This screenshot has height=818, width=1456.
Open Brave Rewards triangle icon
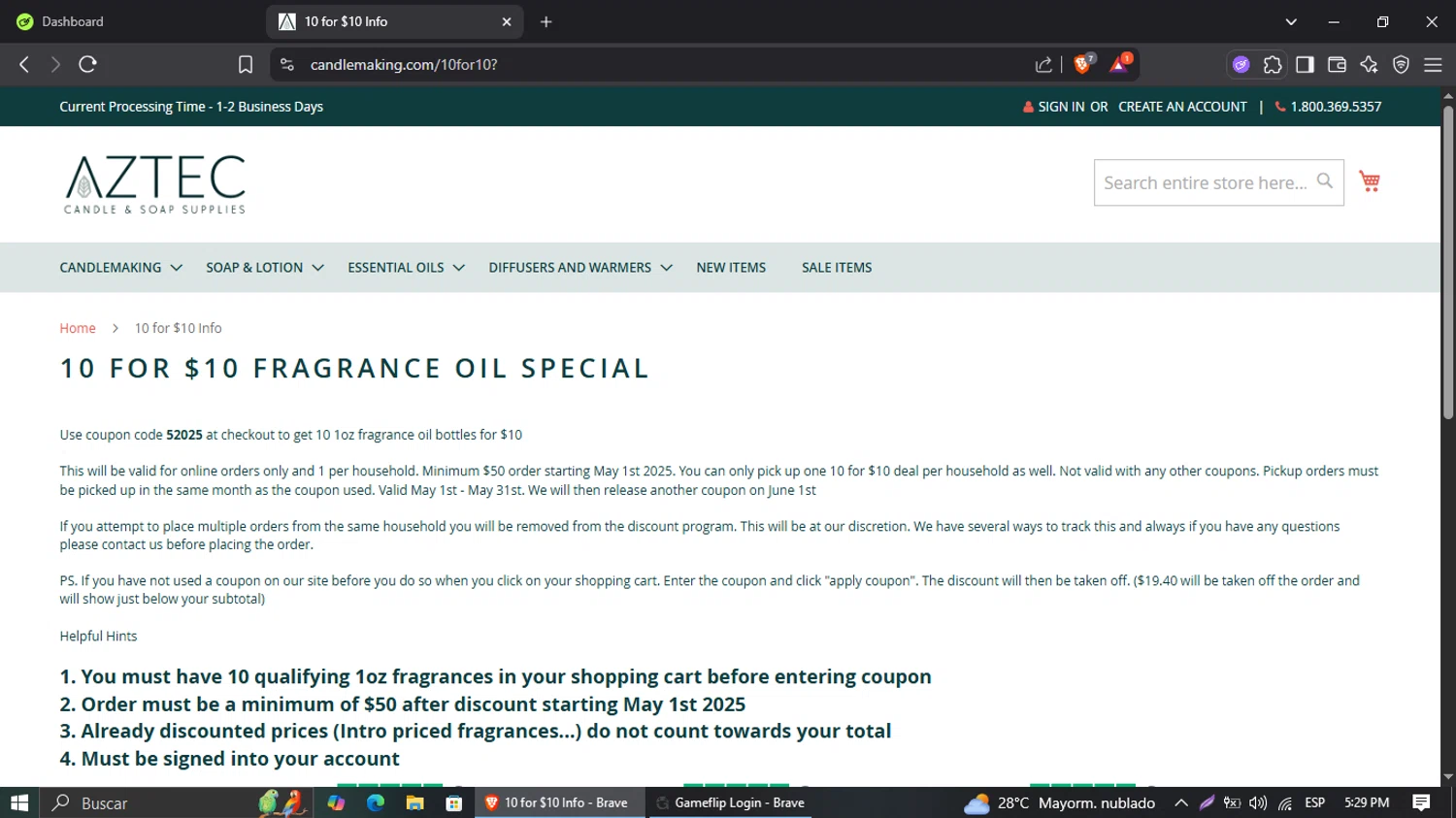point(1119,64)
